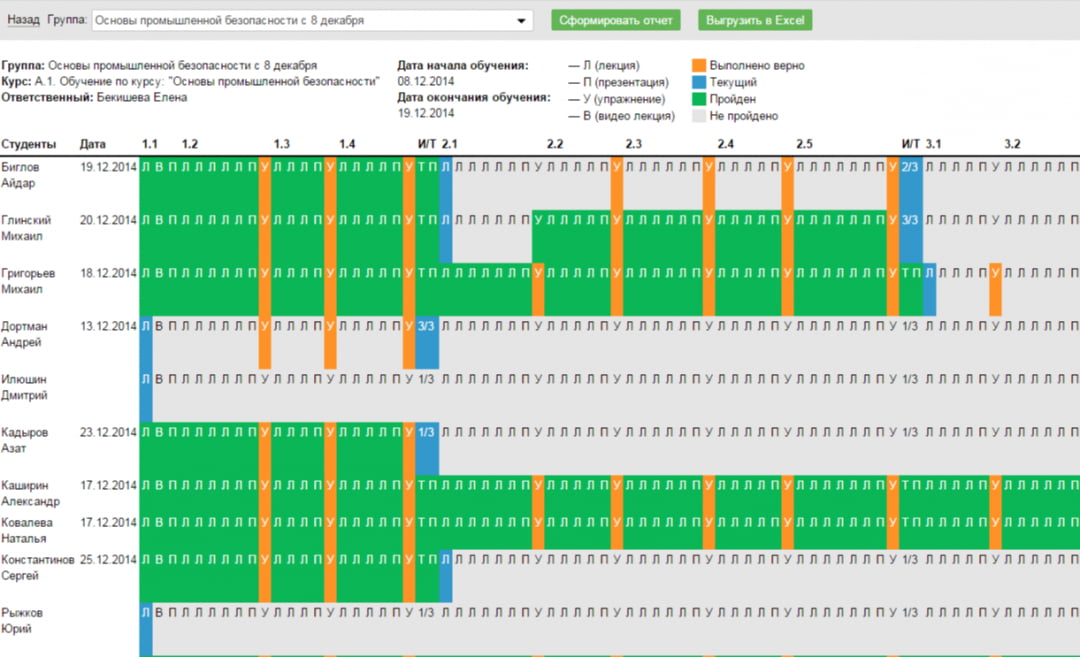The image size is (1080, 657).
Task: Click orange Выполнено верно legend swatch
Action: point(699,66)
